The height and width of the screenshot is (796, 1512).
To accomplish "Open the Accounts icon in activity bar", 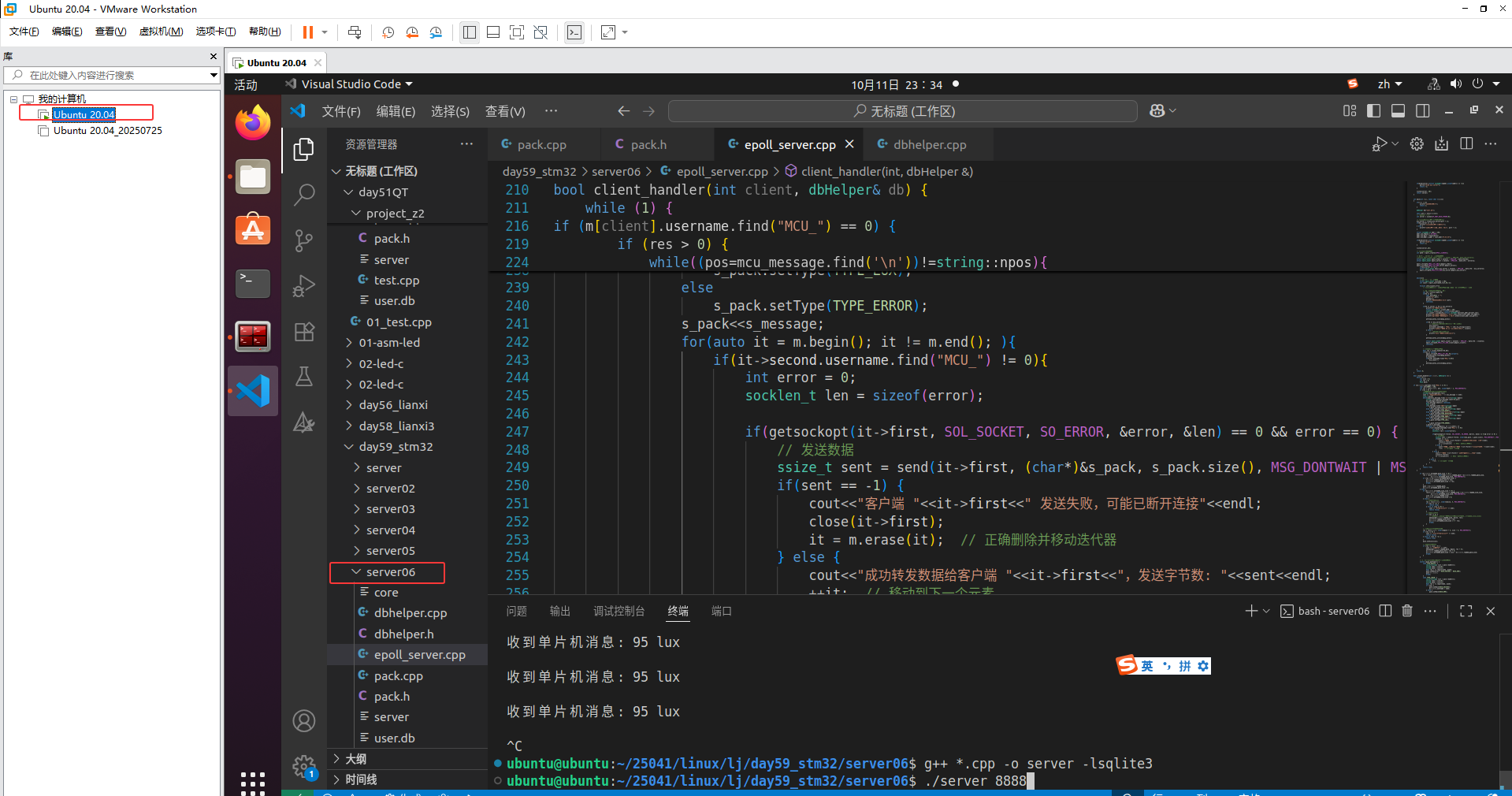I will tap(304, 720).
